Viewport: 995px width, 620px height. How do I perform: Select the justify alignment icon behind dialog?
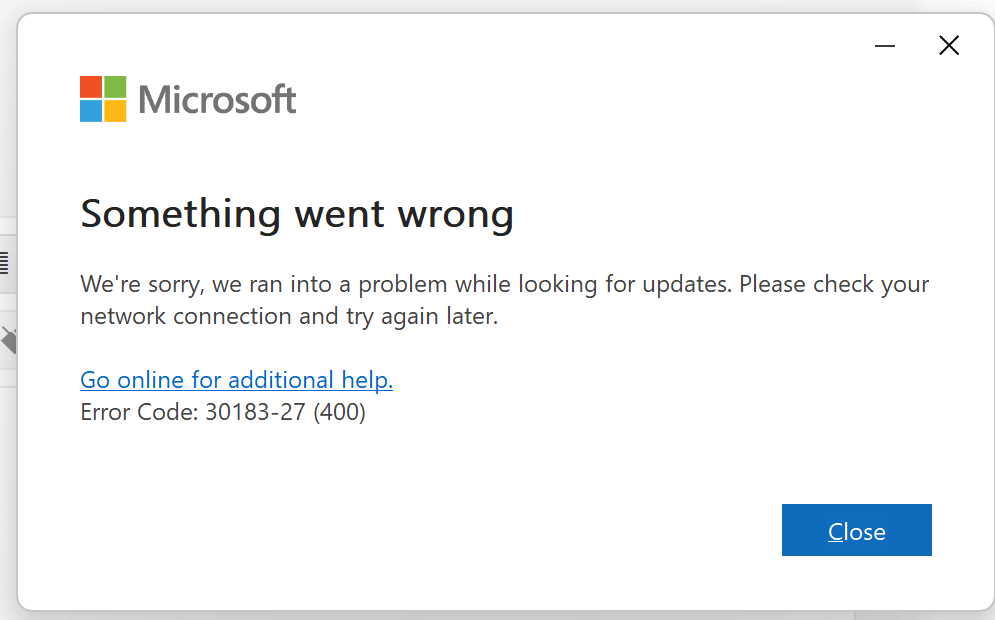click(x=4, y=263)
